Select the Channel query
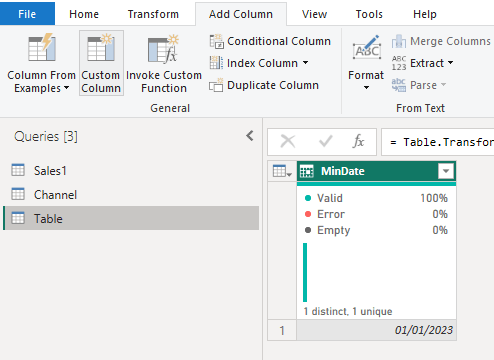494x360 pixels. tap(131, 195)
